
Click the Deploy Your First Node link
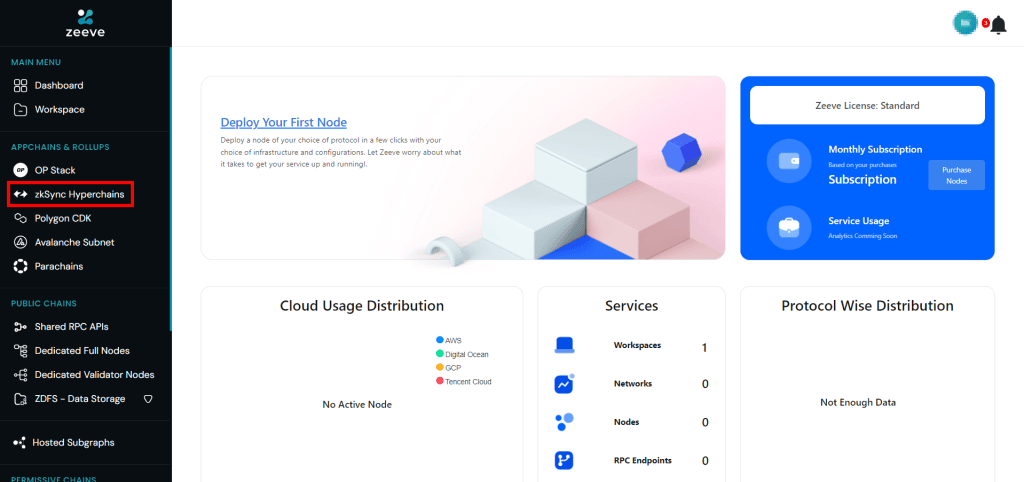click(x=283, y=122)
